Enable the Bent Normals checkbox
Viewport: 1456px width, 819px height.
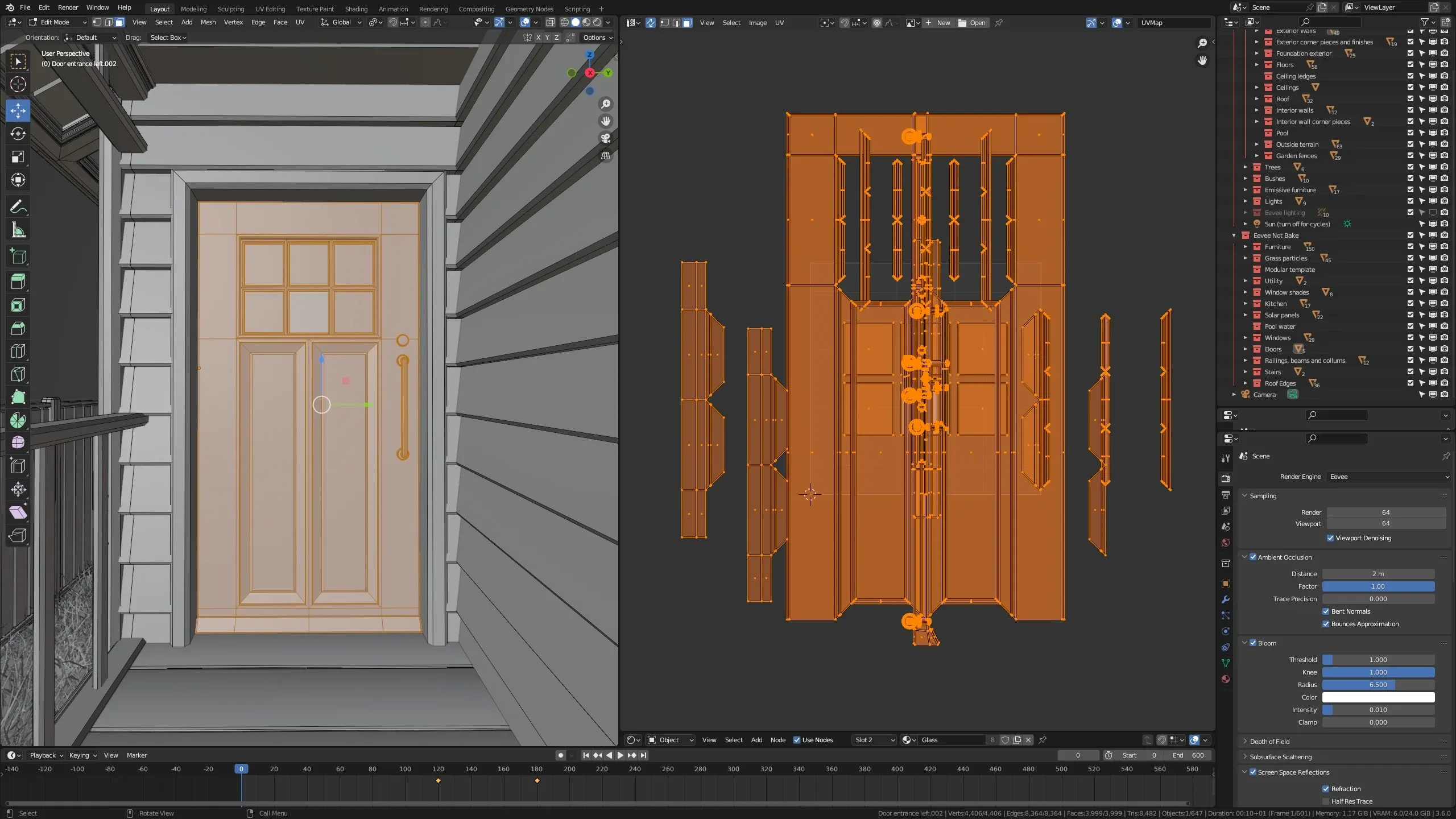(x=1325, y=611)
